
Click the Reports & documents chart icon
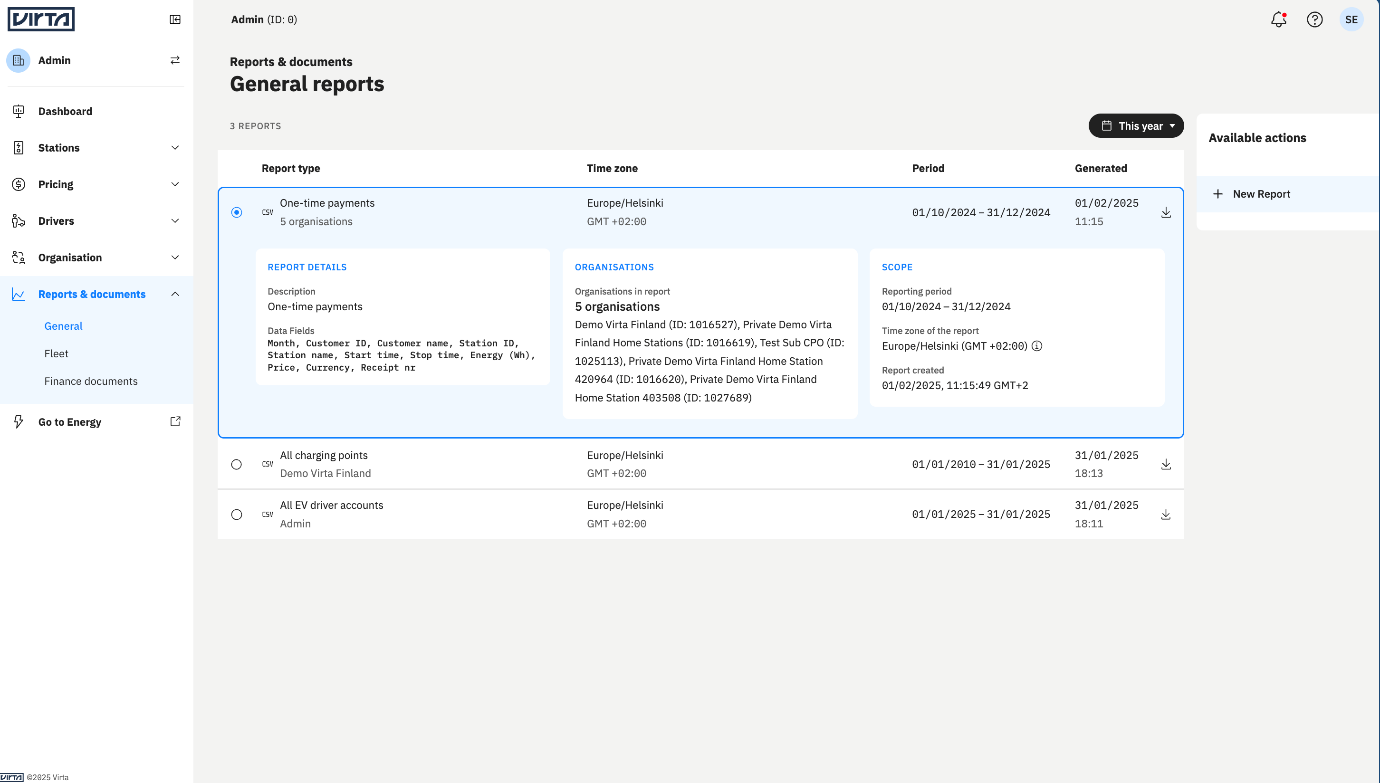point(18,294)
